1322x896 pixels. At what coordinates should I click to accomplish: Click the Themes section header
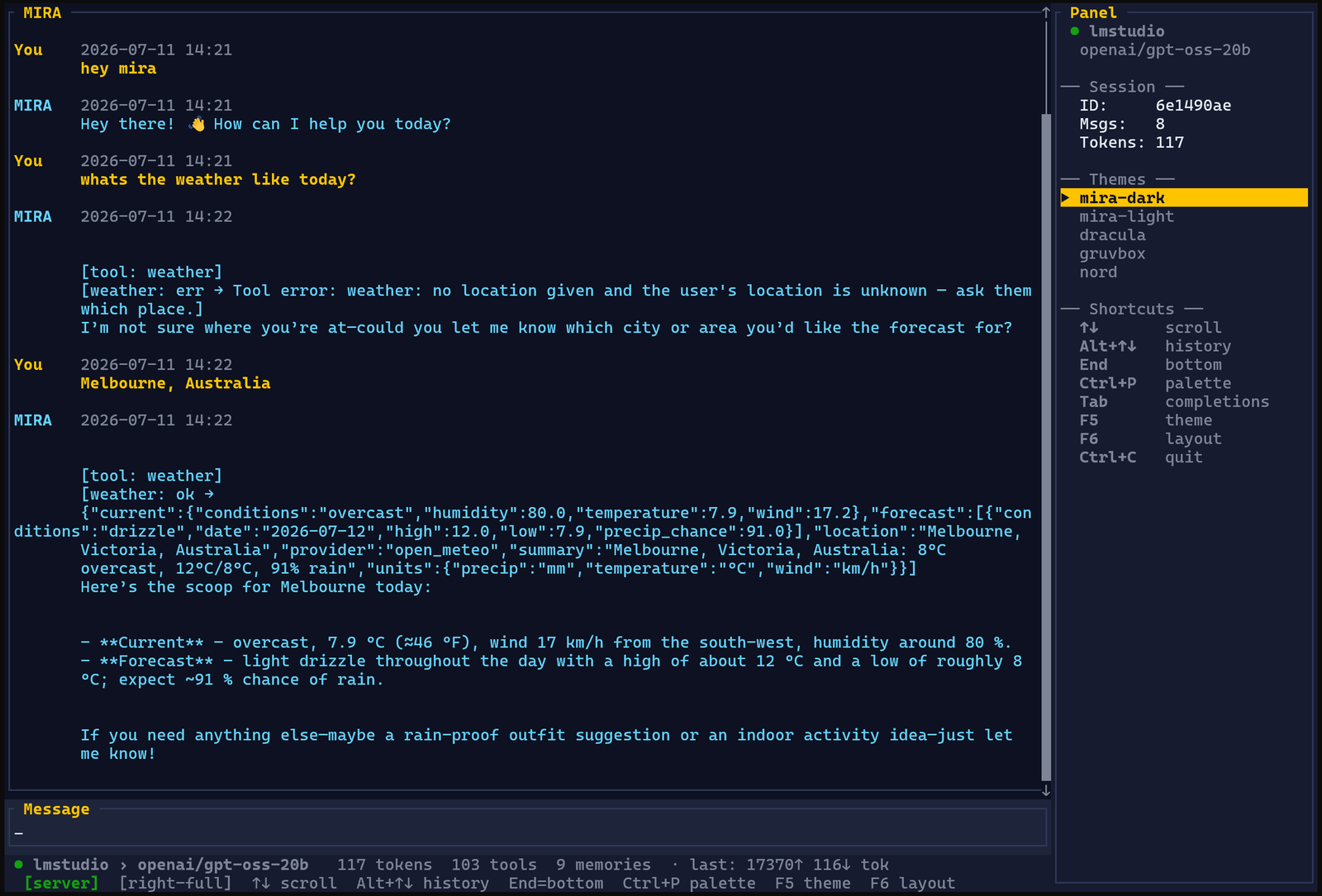coord(1117,180)
